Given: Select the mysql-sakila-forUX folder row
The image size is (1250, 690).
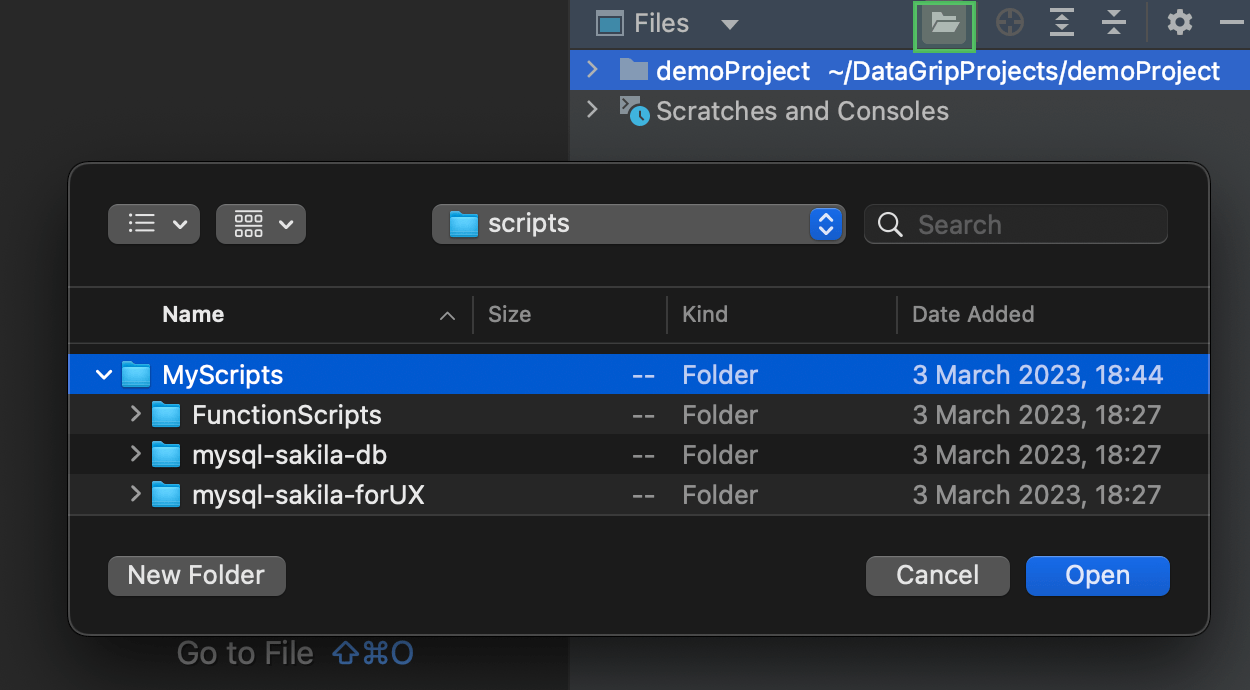Looking at the screenshot, I should pyautogui.click(x=308, y=495).
